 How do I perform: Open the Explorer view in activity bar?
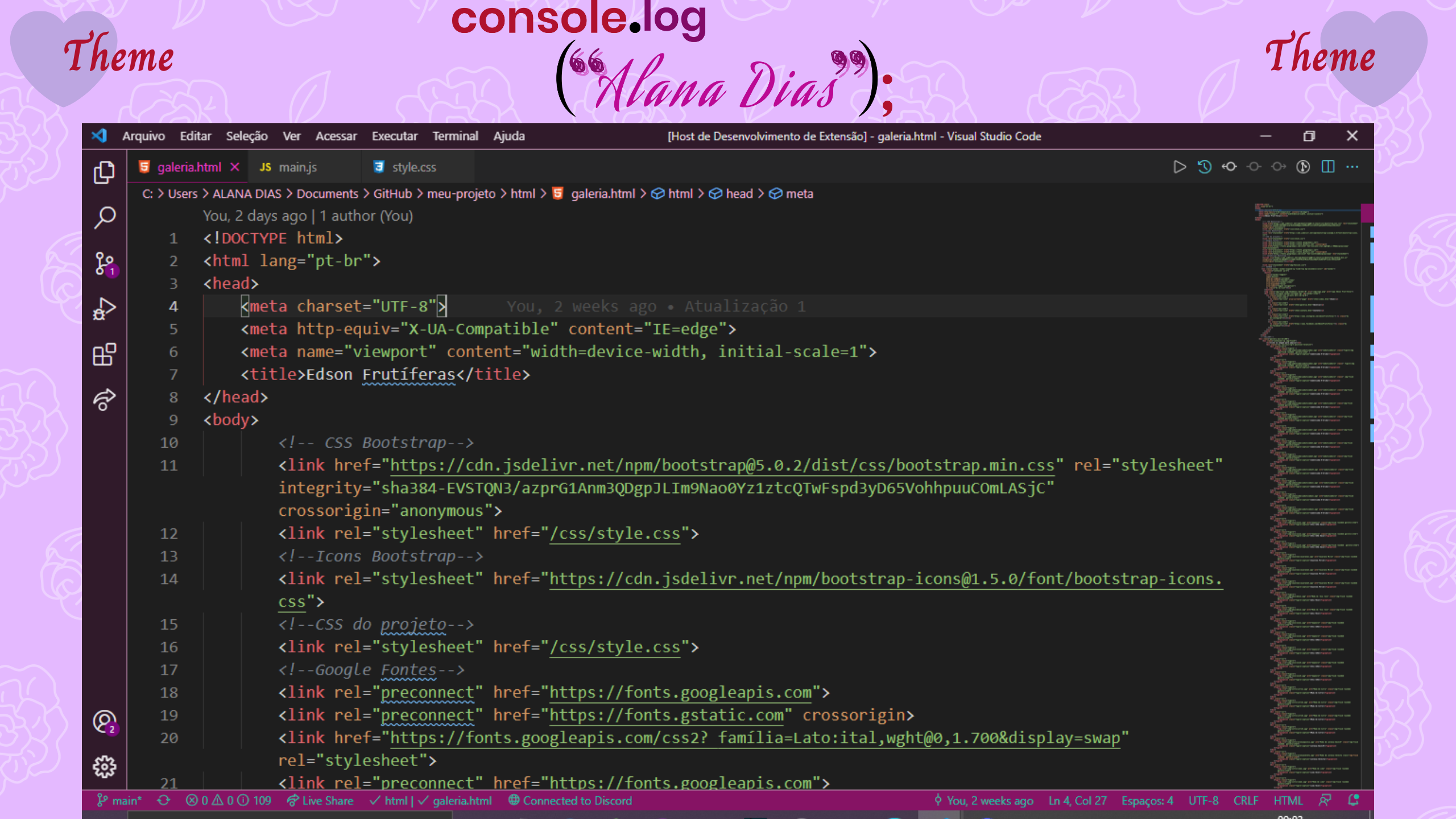tap(105, 172)
